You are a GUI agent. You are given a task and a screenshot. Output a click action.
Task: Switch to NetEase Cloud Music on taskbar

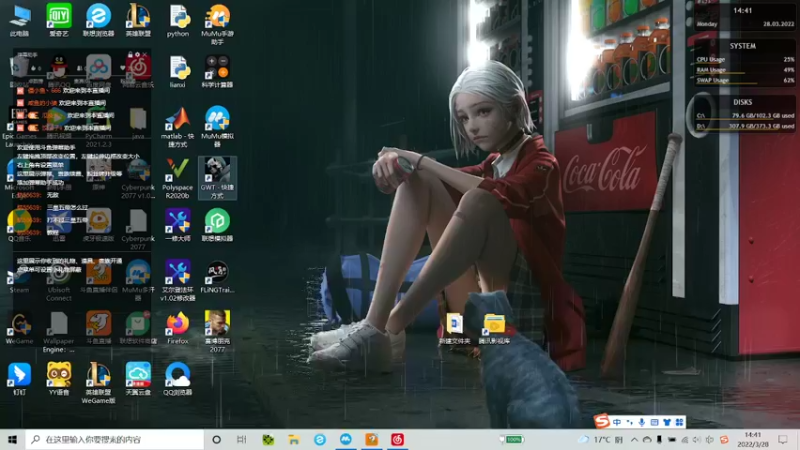(x=397, y=439)
